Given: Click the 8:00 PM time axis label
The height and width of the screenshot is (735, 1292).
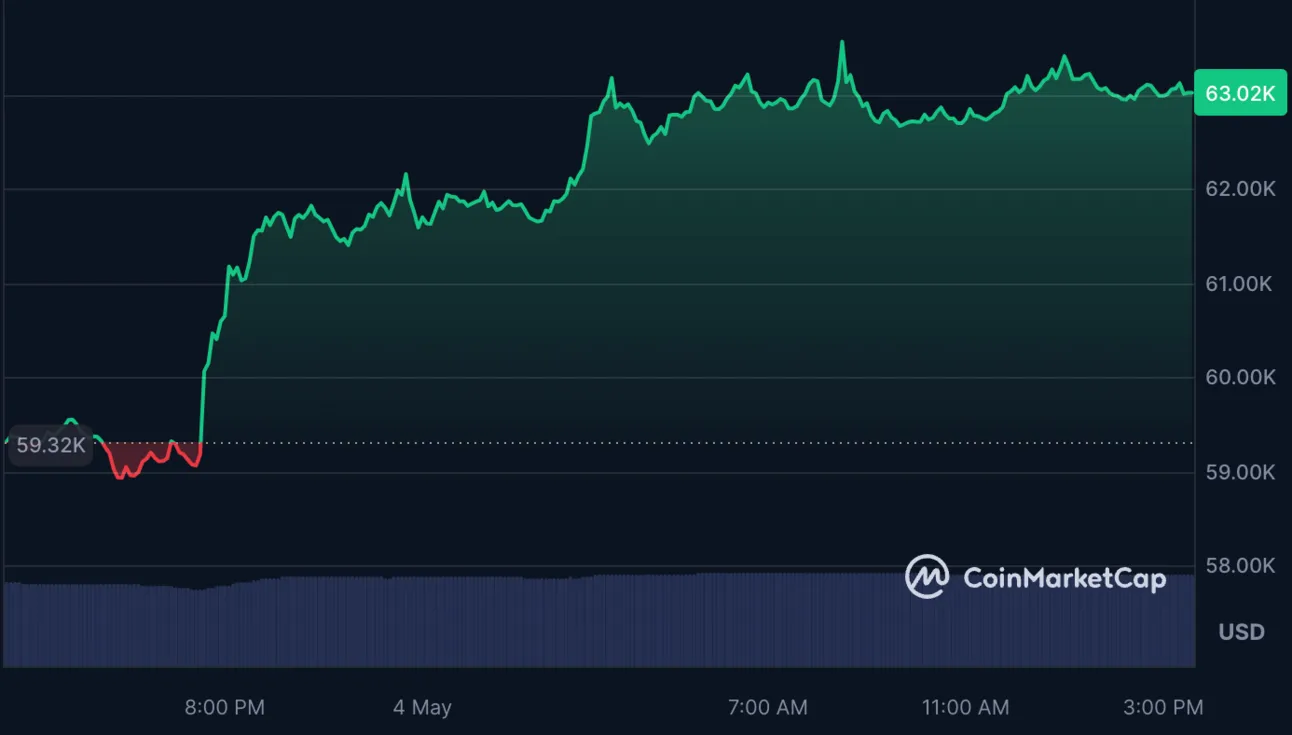Looking at the screenshot, I should point(225,708).
